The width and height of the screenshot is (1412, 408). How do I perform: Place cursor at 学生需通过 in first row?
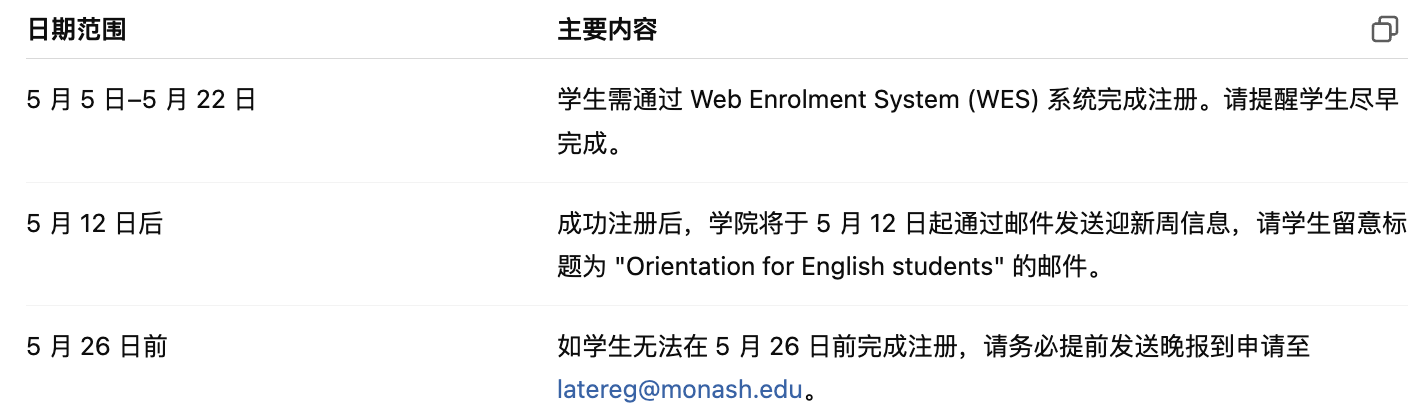pyautogui.click(x=619, y=100)
